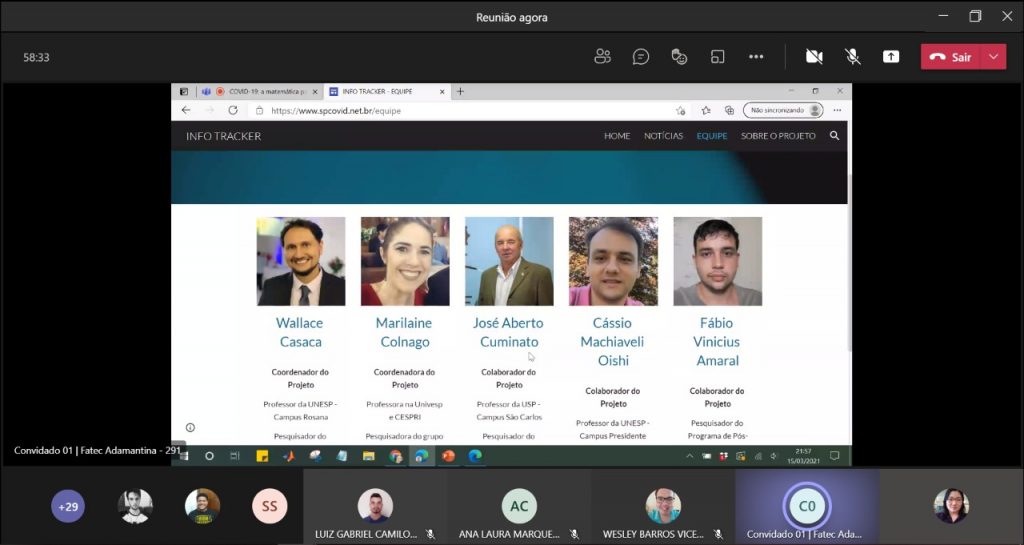This screenshot has height=545, width=1024.
Task: Click the info icon at the page's lower-left corner
Action: point(190,428)
